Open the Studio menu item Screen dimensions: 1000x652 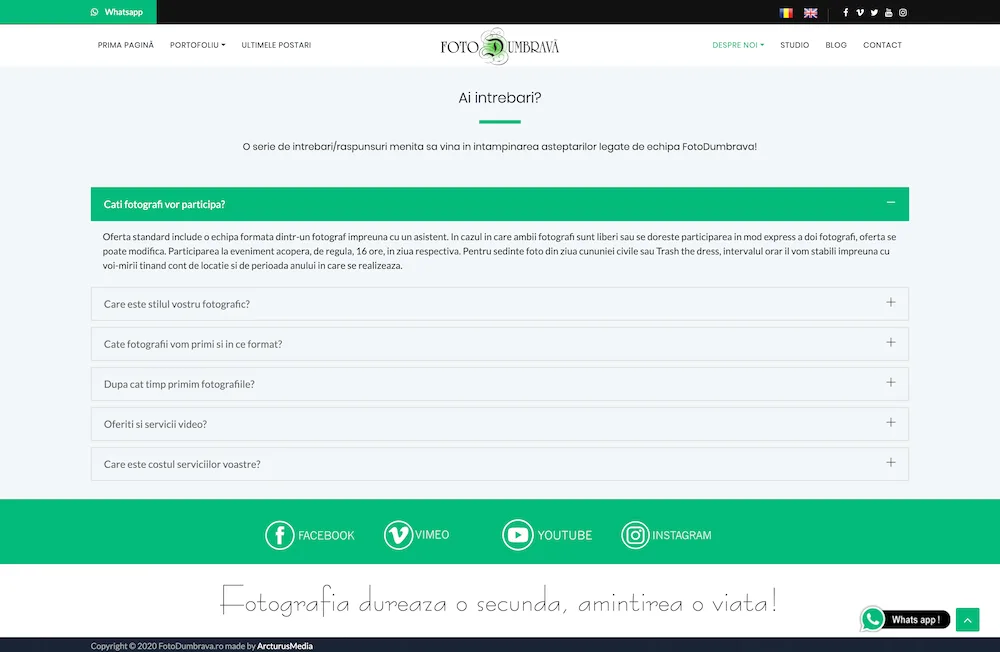(x=794, y=45)
